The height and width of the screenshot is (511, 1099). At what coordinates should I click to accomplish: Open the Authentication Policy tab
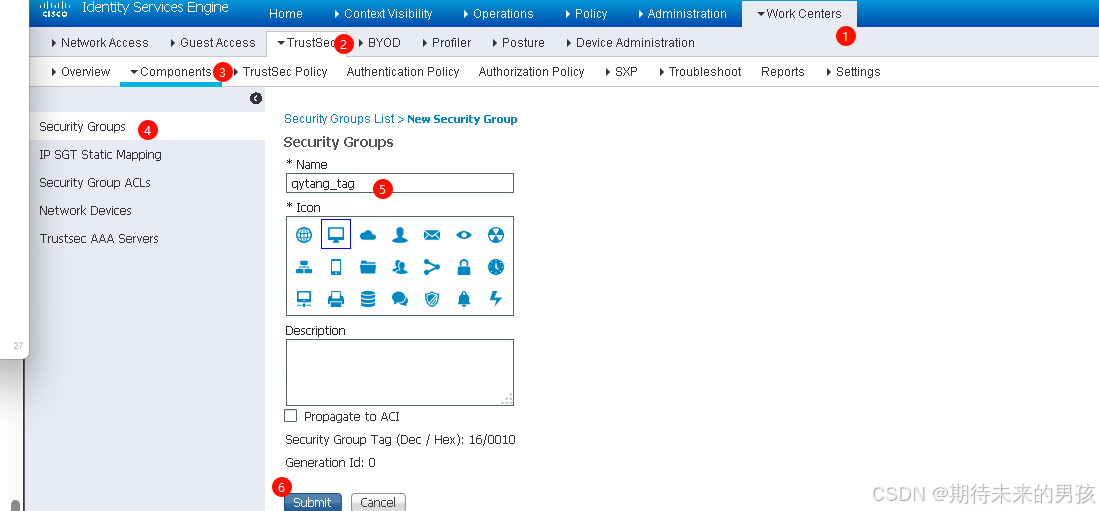[403, 71]
